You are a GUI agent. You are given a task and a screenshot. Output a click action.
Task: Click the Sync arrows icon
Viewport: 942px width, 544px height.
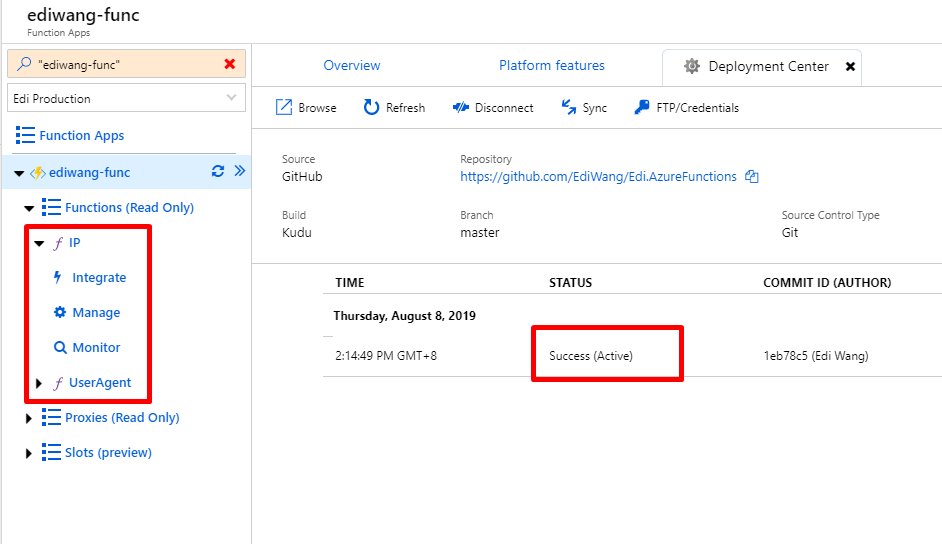click(568, 107)
